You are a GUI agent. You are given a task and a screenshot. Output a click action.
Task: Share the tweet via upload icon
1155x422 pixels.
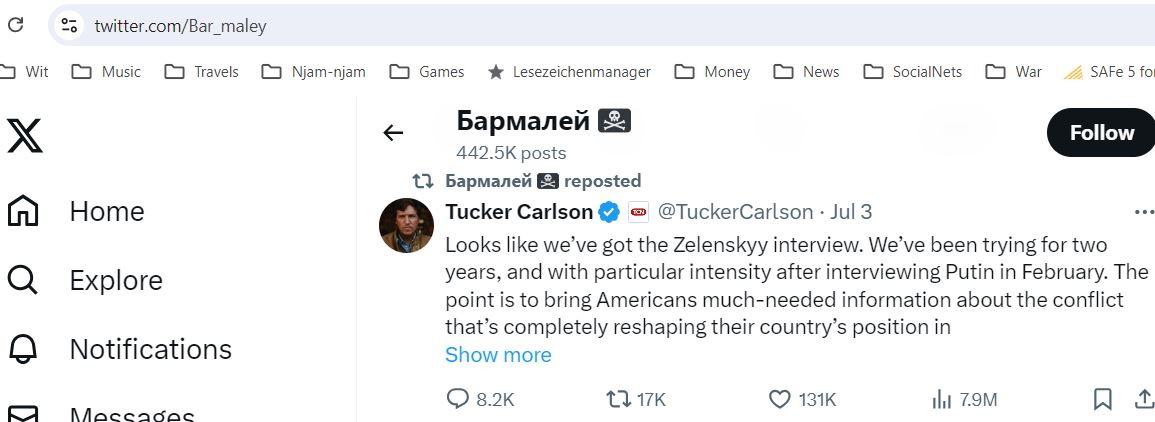pyautogui.click(x=1143, y=399)
